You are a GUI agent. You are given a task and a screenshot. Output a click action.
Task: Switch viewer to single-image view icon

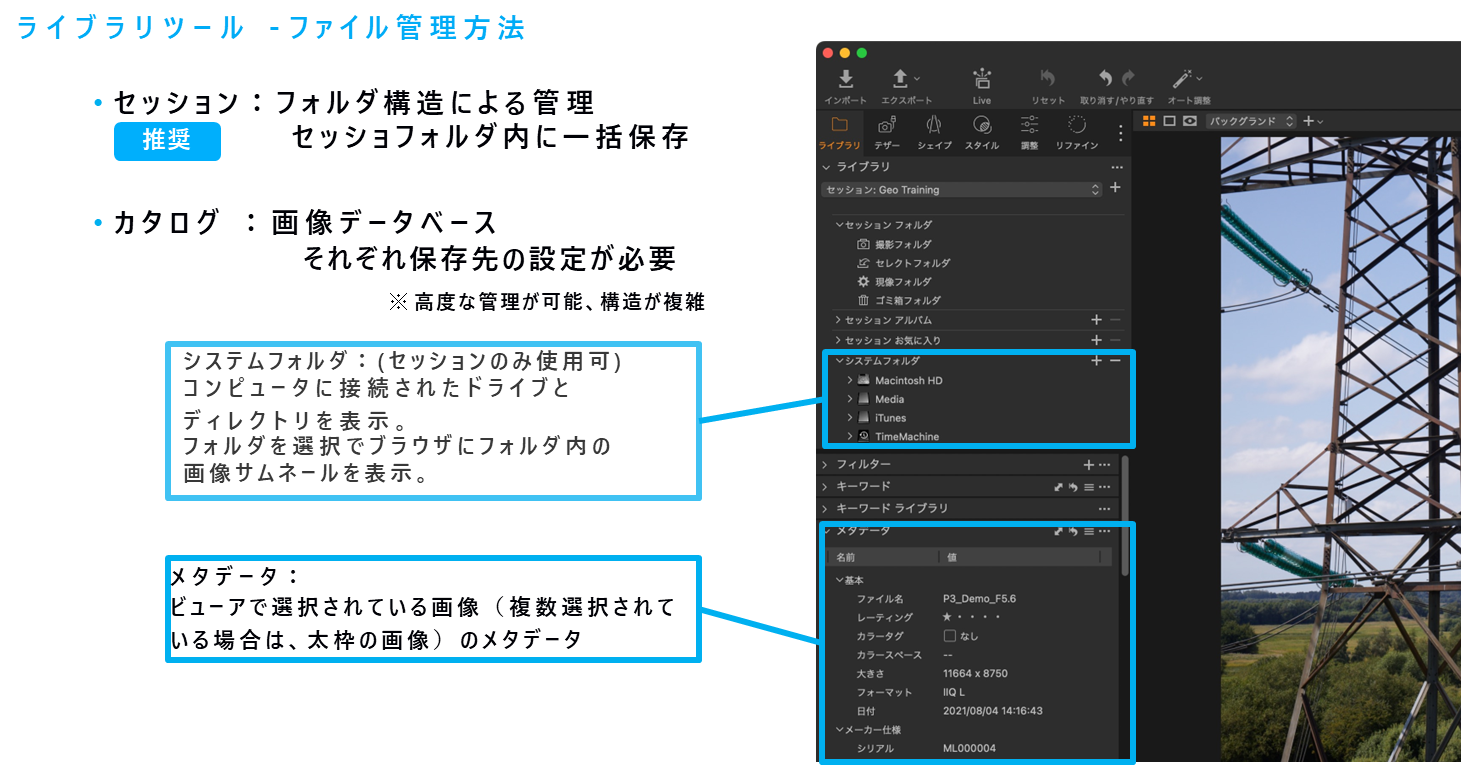[x=1169, y=121]
